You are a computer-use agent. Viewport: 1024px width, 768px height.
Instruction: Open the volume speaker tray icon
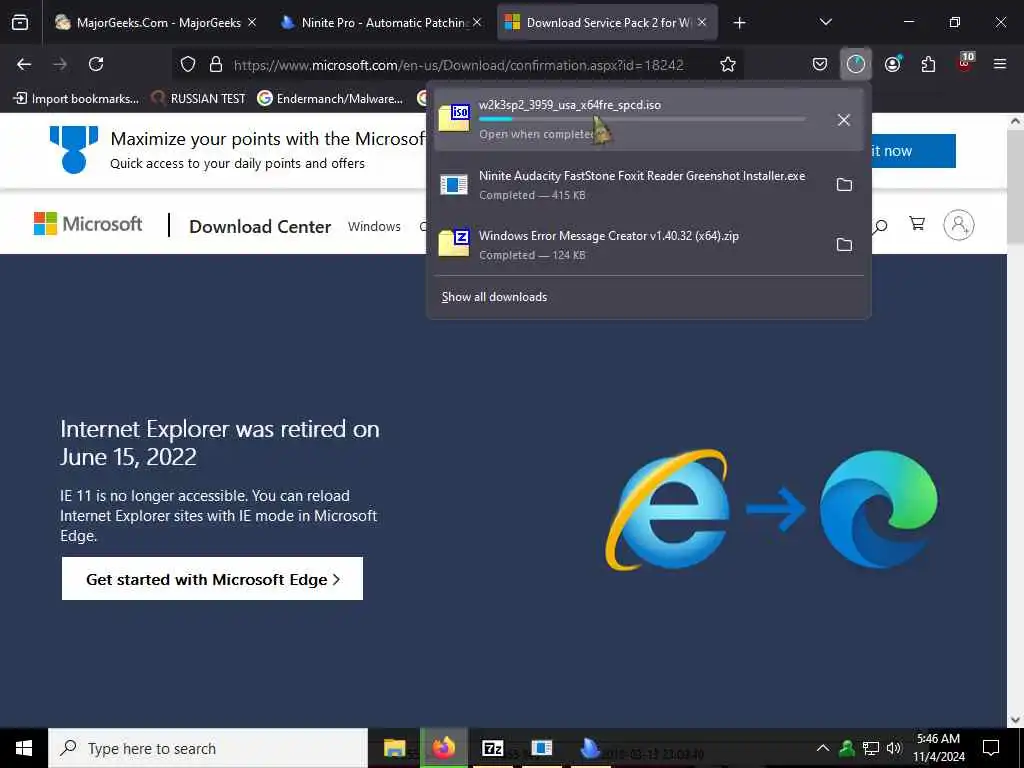tap(894, 748)
